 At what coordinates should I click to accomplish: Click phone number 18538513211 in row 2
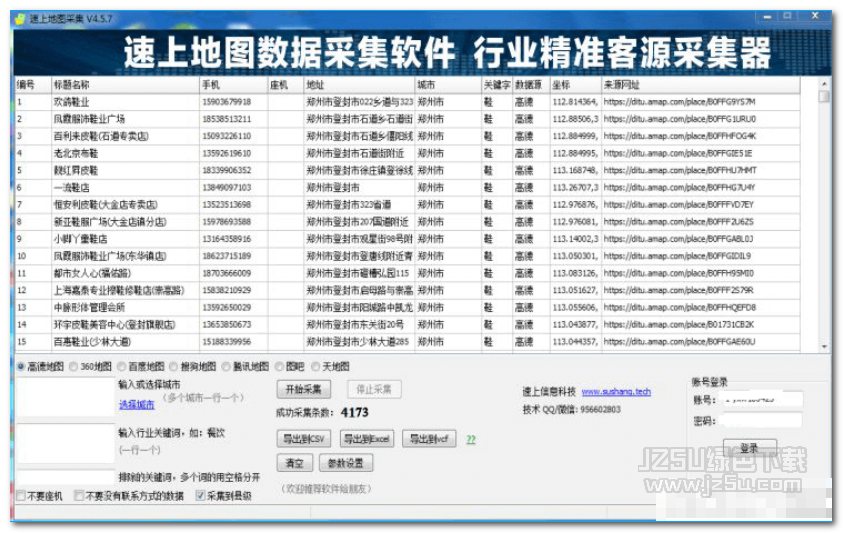coord(226,119)
